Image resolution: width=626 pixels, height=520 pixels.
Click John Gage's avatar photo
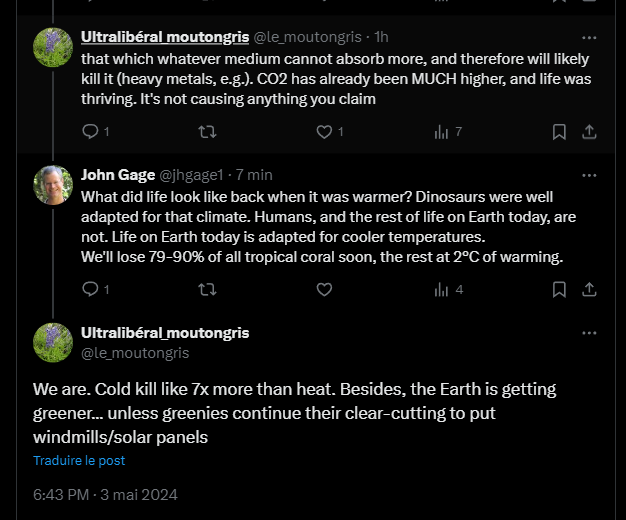tap(52, 184)
